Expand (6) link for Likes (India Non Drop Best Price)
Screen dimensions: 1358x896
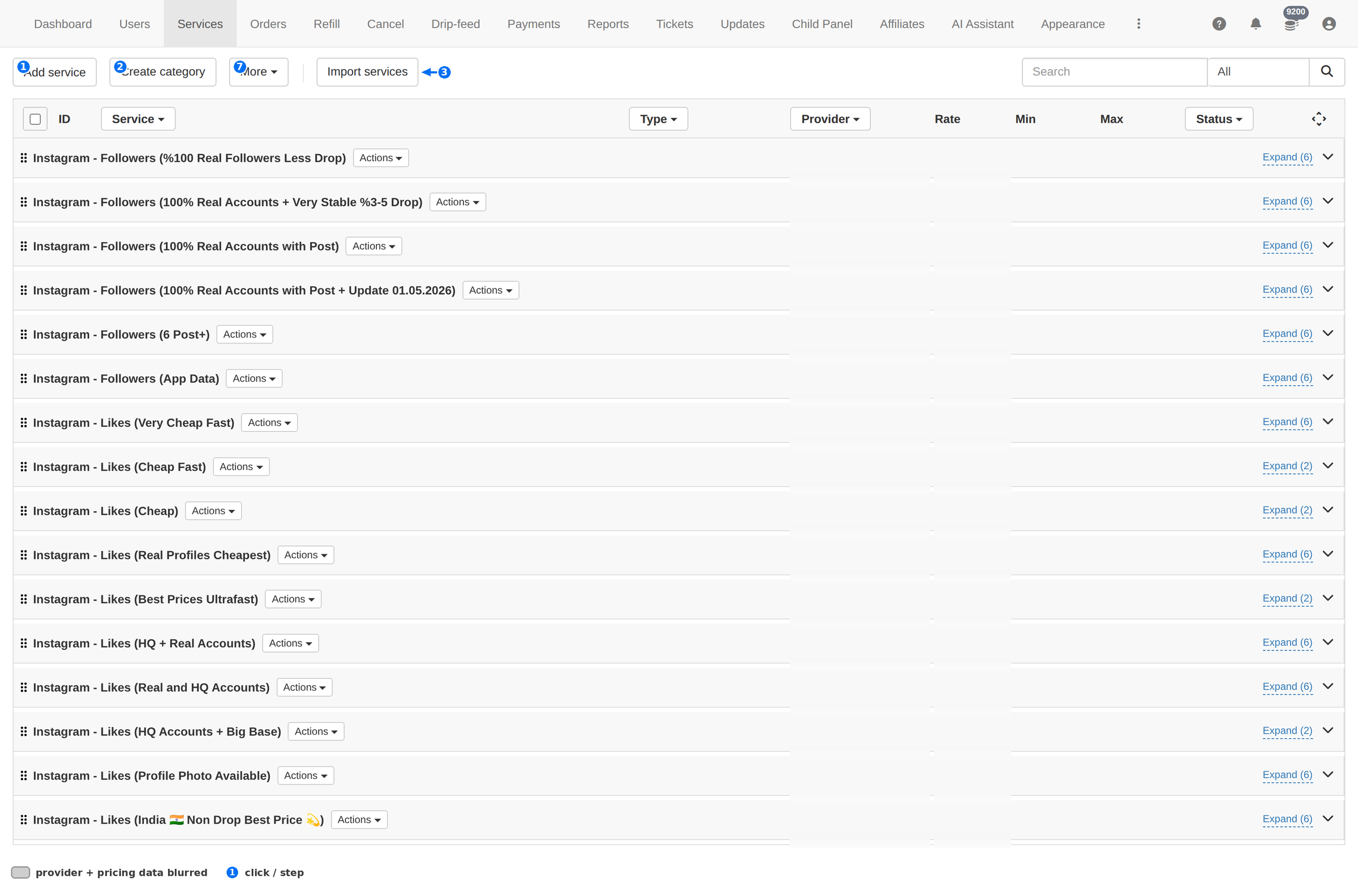point(1287,819)
